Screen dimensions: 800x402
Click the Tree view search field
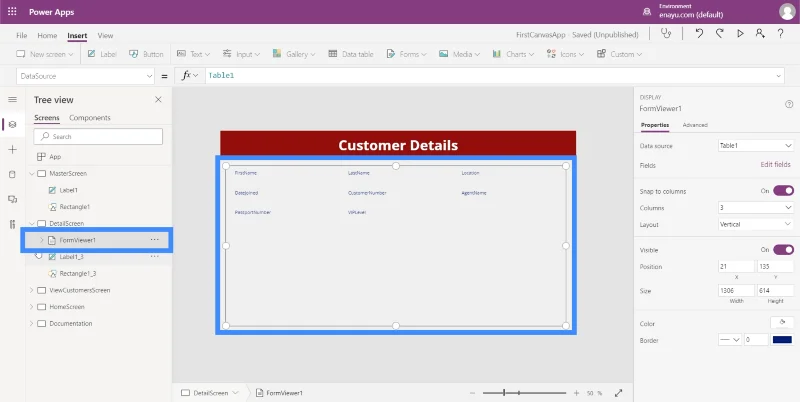(x=98, y=136)
